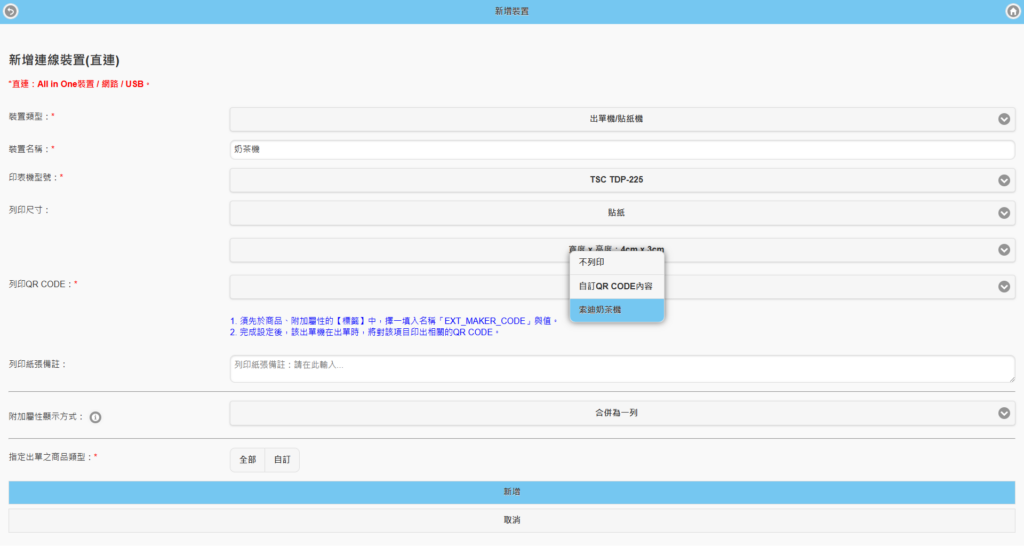Click the chevron arrow of TSC TDP-225 field
Image resolution: width=1024 pixels, height=546 pixels.
[1004, 180]
